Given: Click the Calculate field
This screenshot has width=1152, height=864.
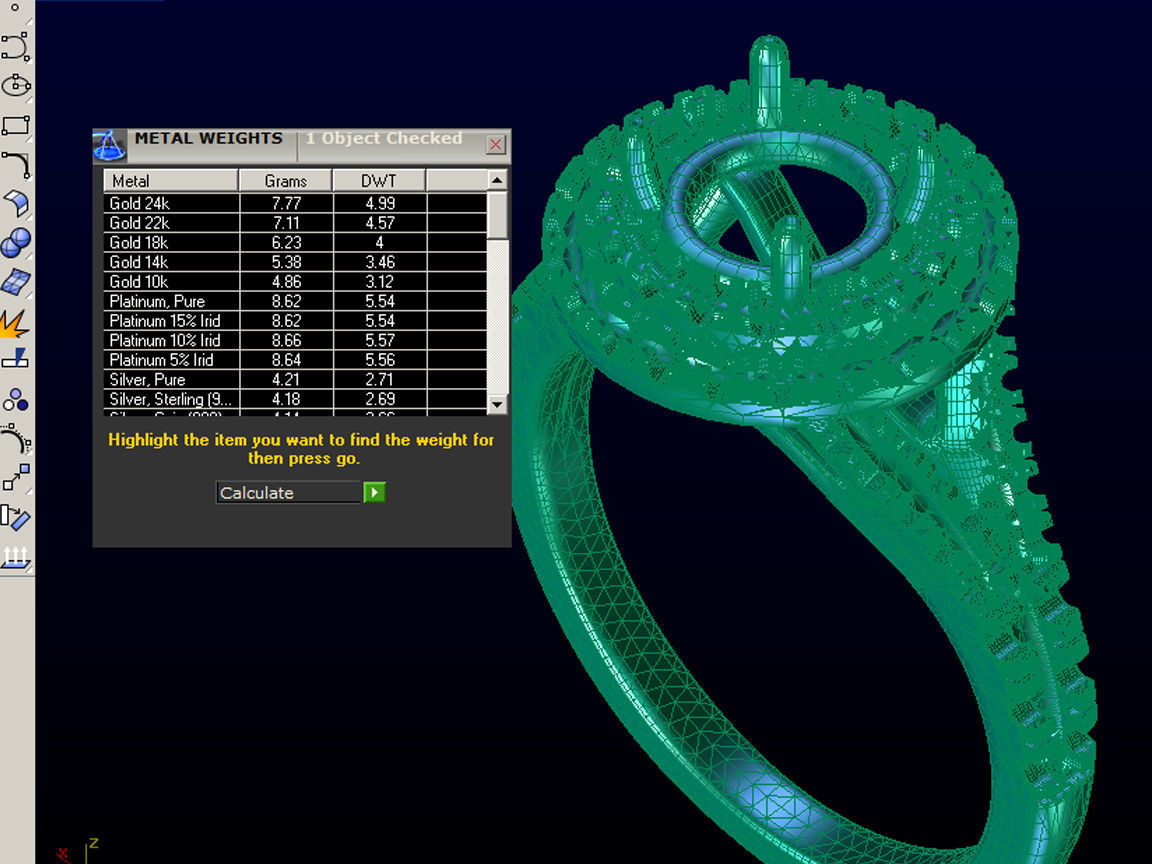Looking at the screenshot, I should coord(288,492).
